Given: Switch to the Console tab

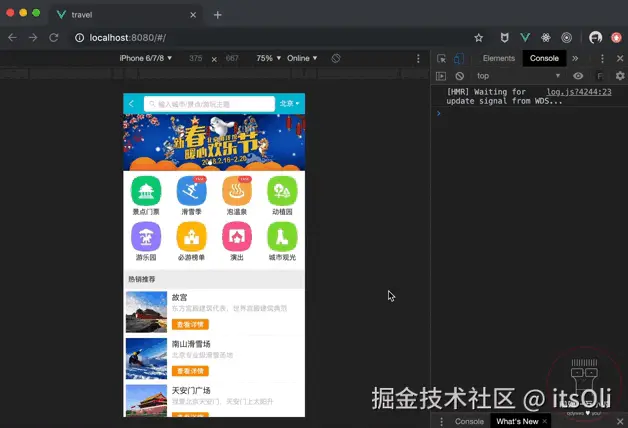Looking at the screenshot, I should (x=544, y=58).
